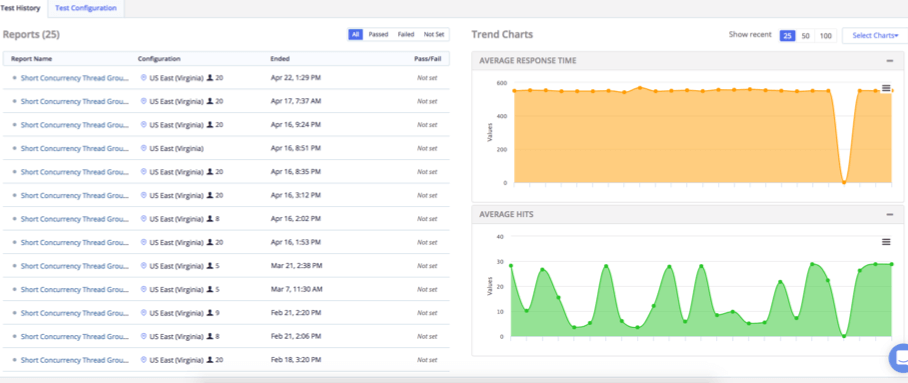Open report ended Apr 17, 7:37 AM
Image resolution: width=908 pixels, height=383 pixels.
tap(74, 101)
